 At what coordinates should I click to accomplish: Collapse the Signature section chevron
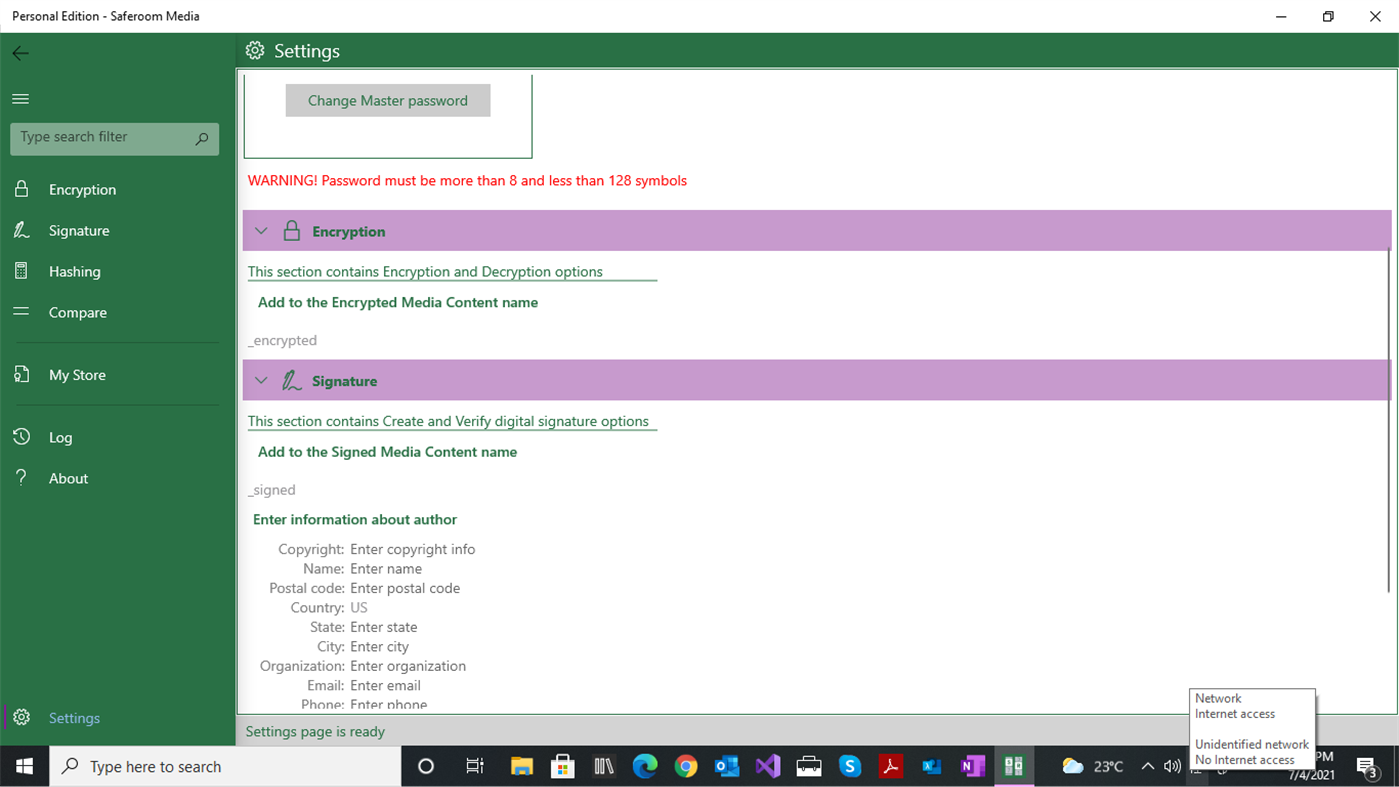260,380
